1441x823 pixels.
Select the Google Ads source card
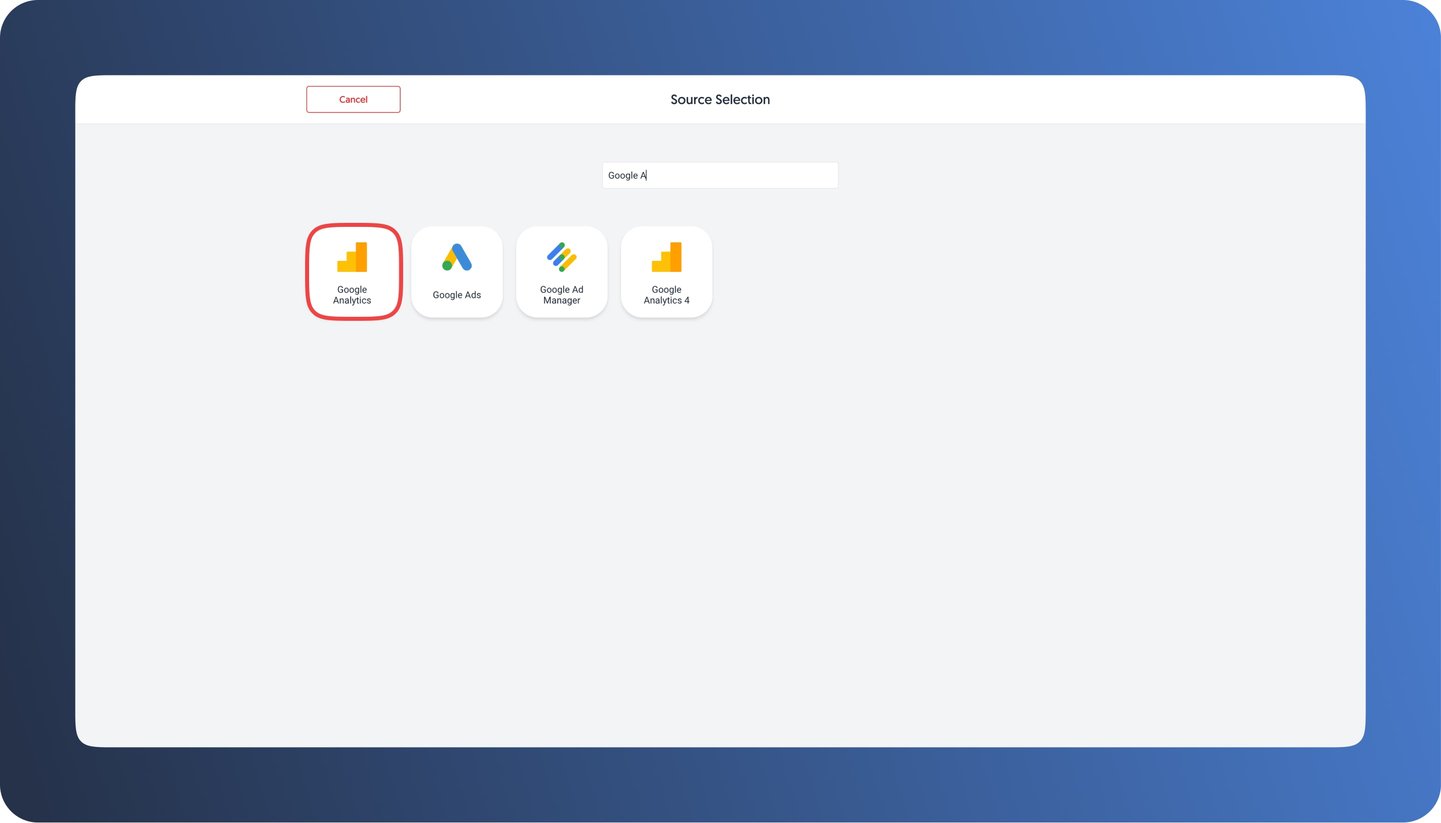coord(456,270)
